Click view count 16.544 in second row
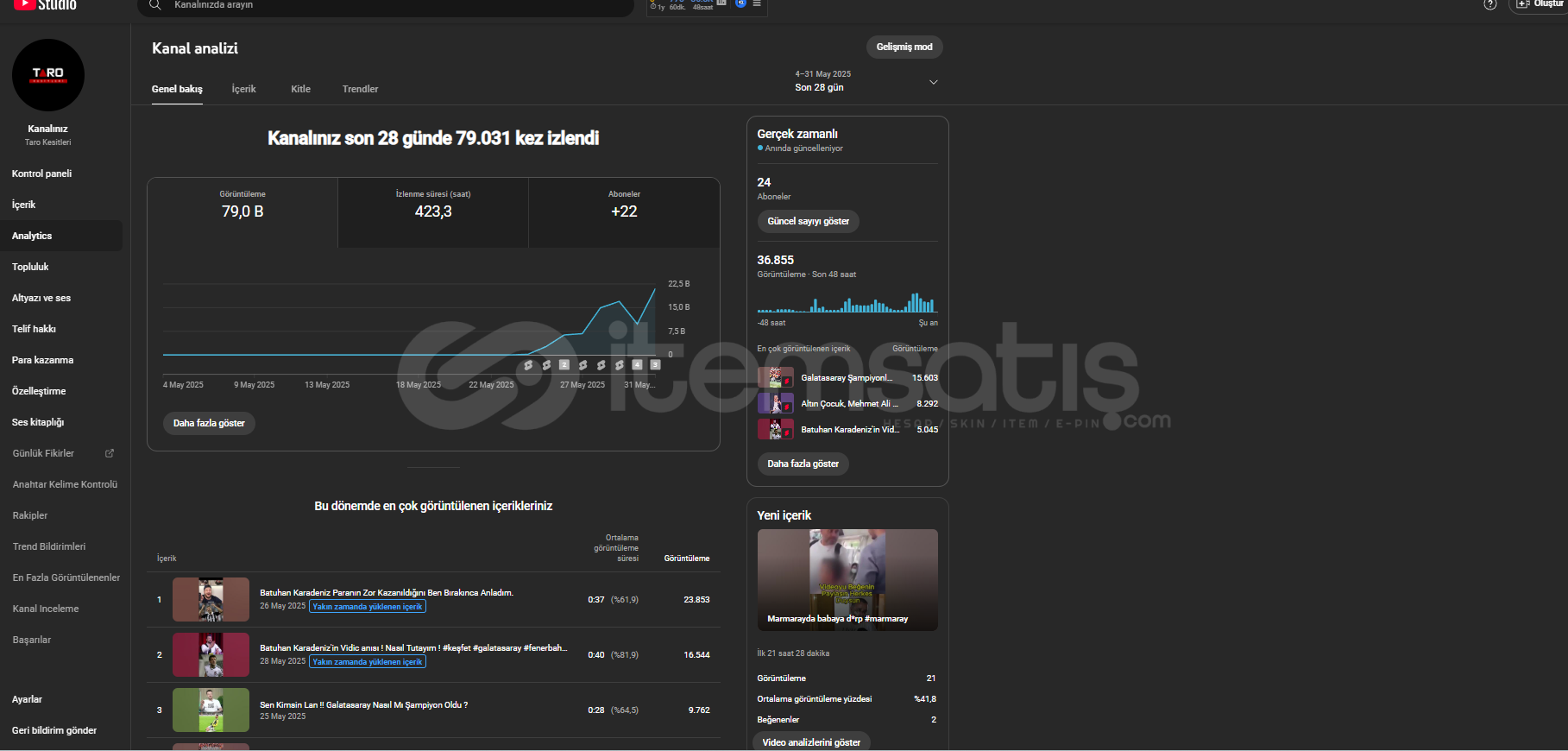Image resolution: width=1568 pixels, height=751 pixels. [696, 654]
